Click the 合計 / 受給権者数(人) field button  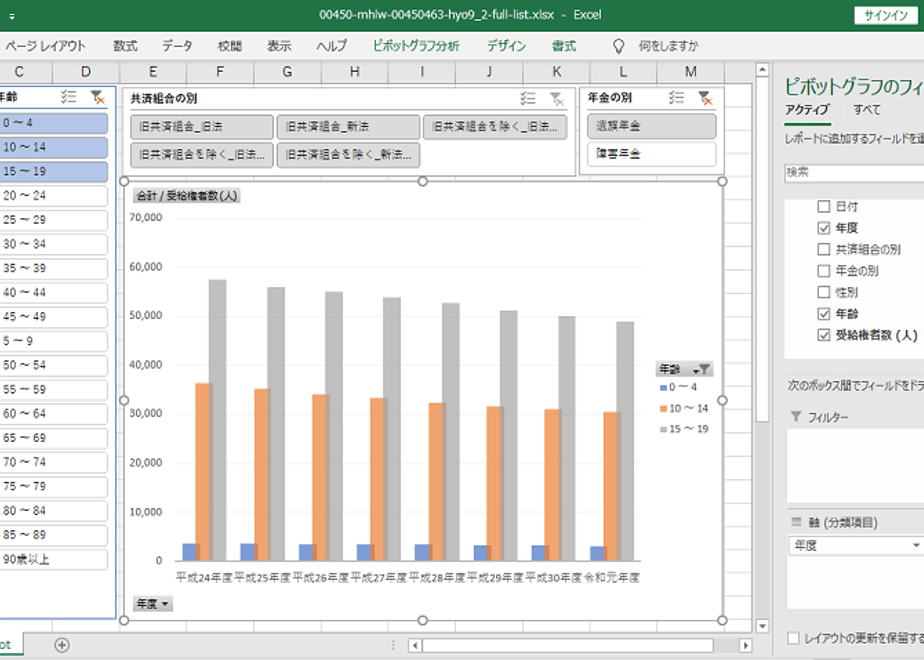pos(187,196)
